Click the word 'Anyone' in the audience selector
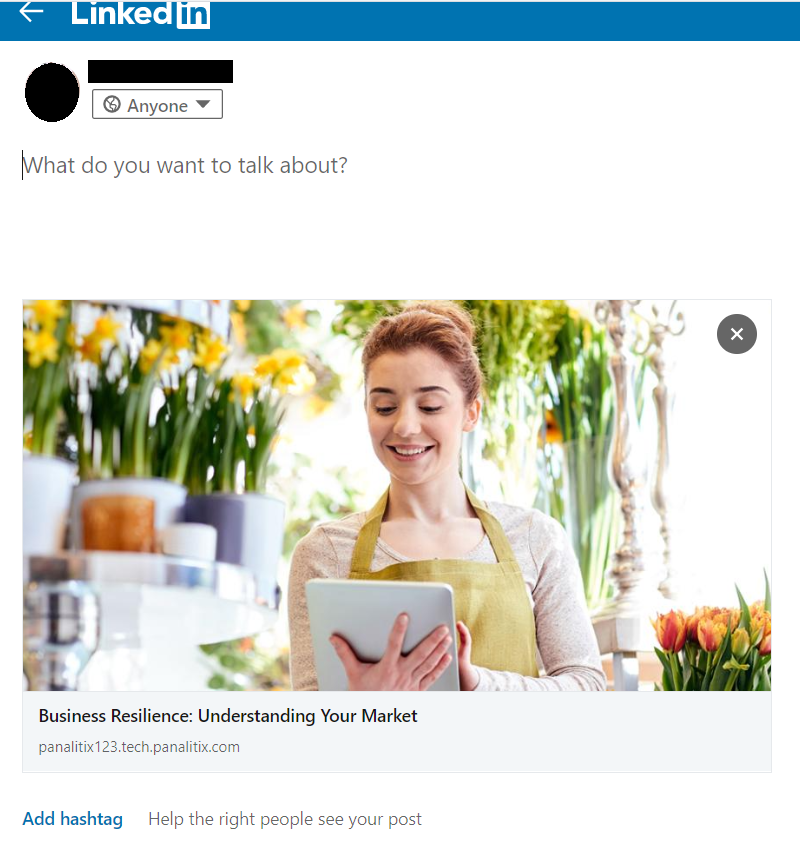Image resolution: width=800 pixels, height=845 pixels. click(x=157, y=106)
